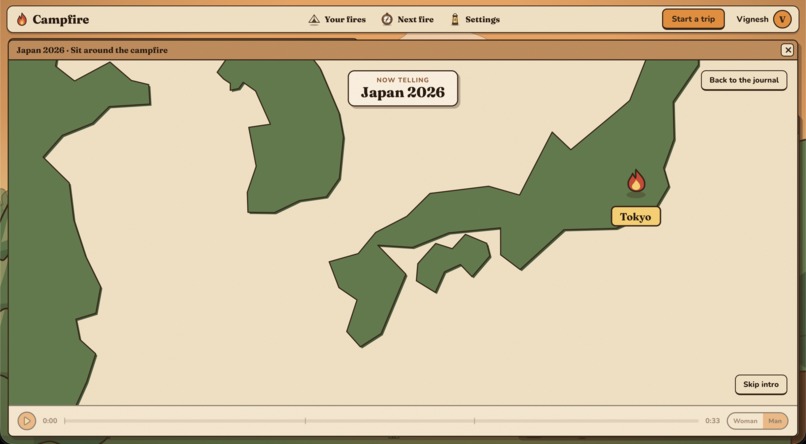
Task: Open the Settings menu item
Action: 475,20
